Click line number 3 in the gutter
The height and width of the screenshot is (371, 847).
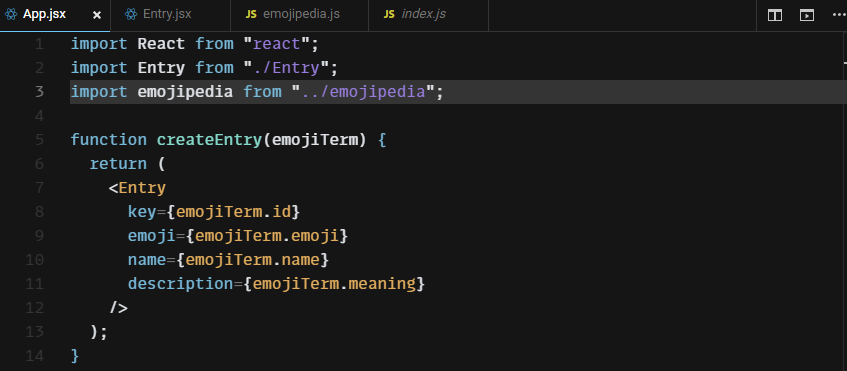[39, 92]
